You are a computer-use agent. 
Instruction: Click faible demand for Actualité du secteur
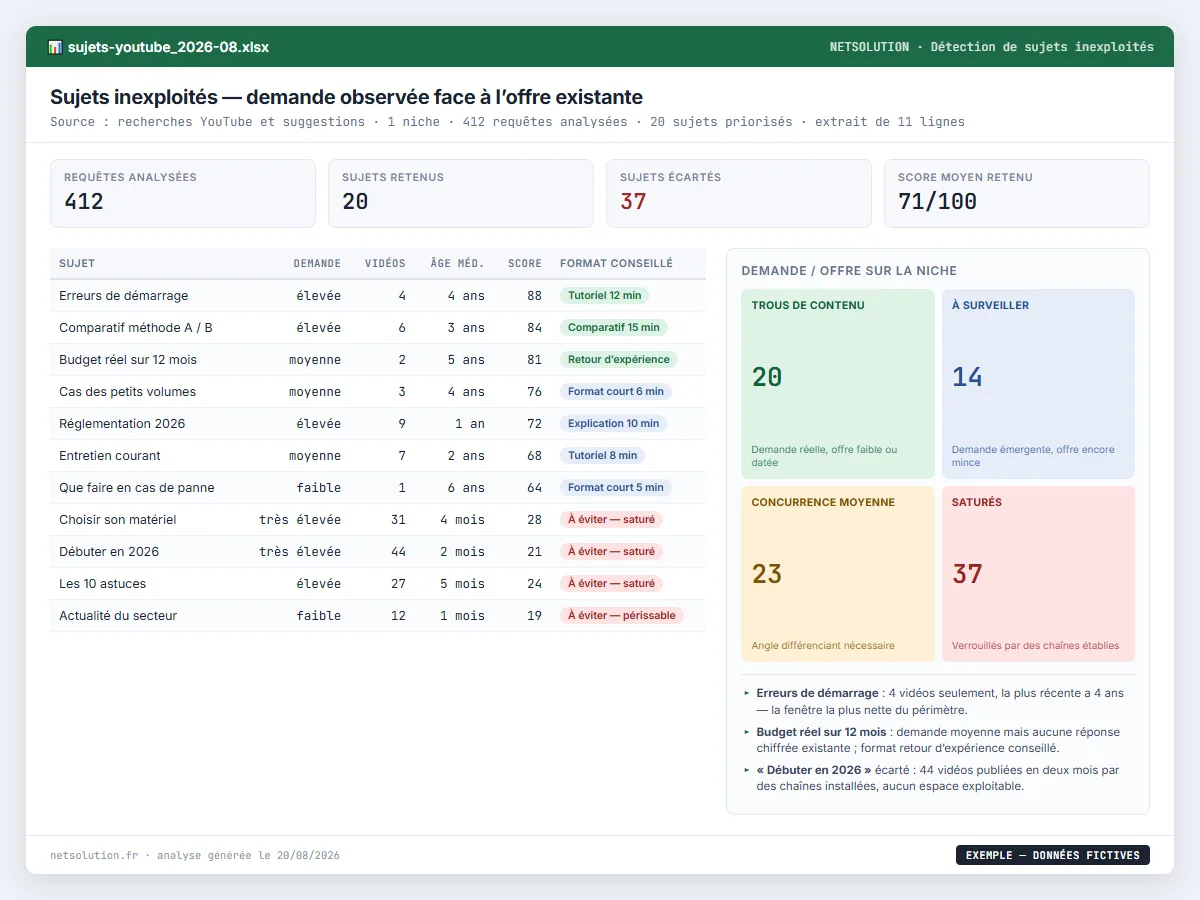tap(319, 616)
